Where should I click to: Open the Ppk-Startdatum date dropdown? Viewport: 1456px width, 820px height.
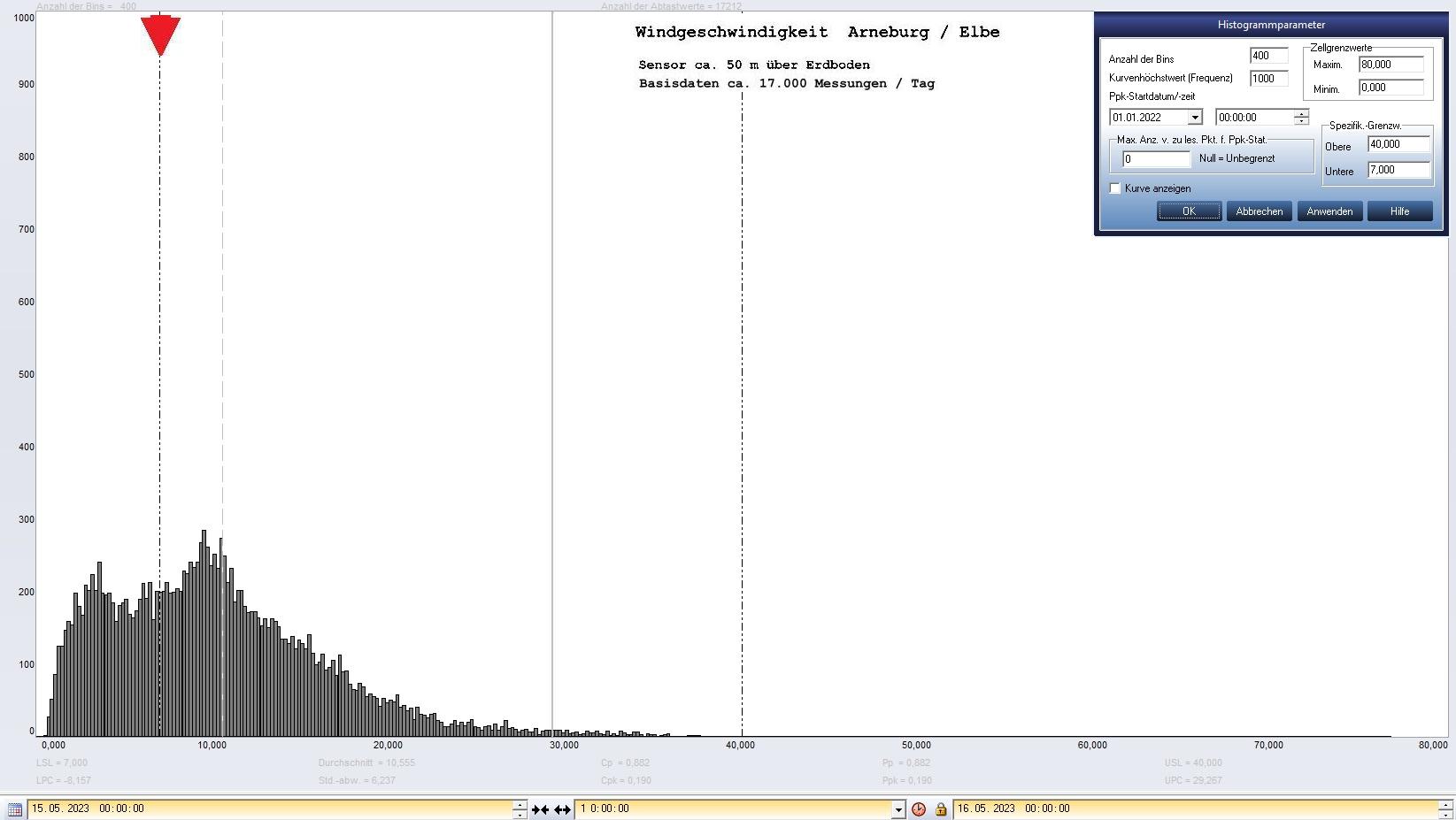(1194, 118)
